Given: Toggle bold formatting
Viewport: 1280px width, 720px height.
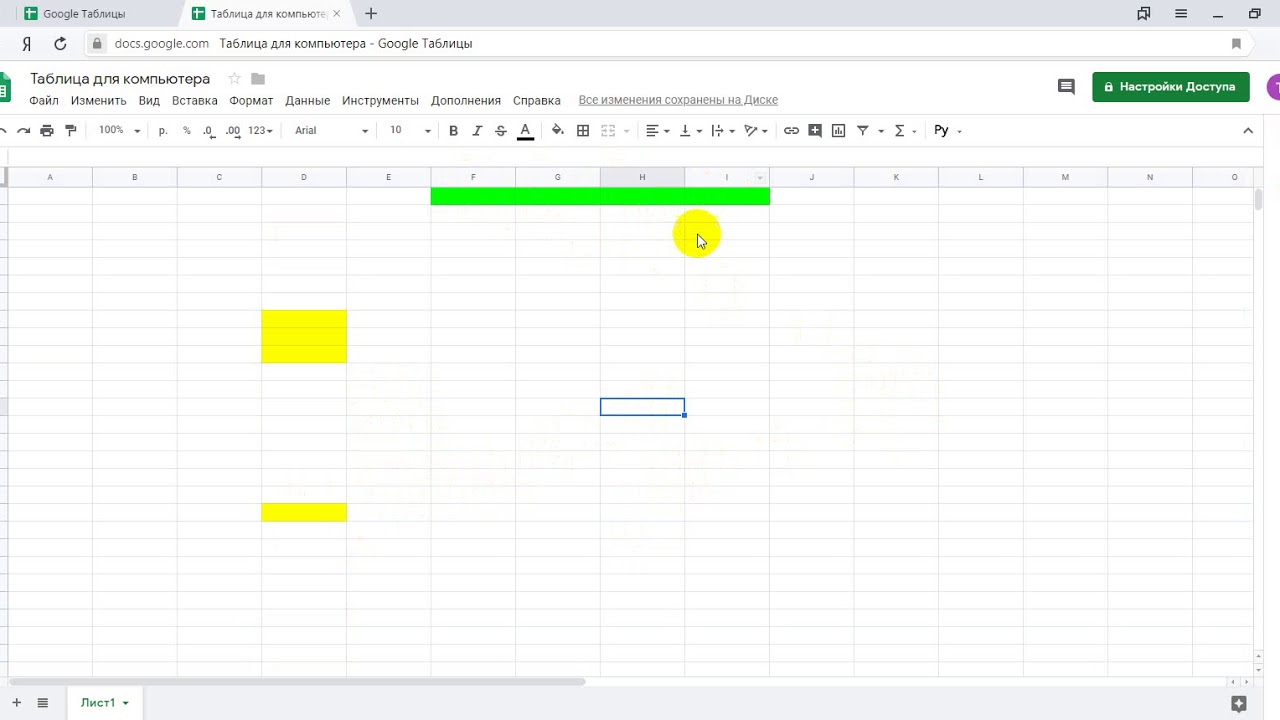Looking at the screenshot, I should coord(453,131).
